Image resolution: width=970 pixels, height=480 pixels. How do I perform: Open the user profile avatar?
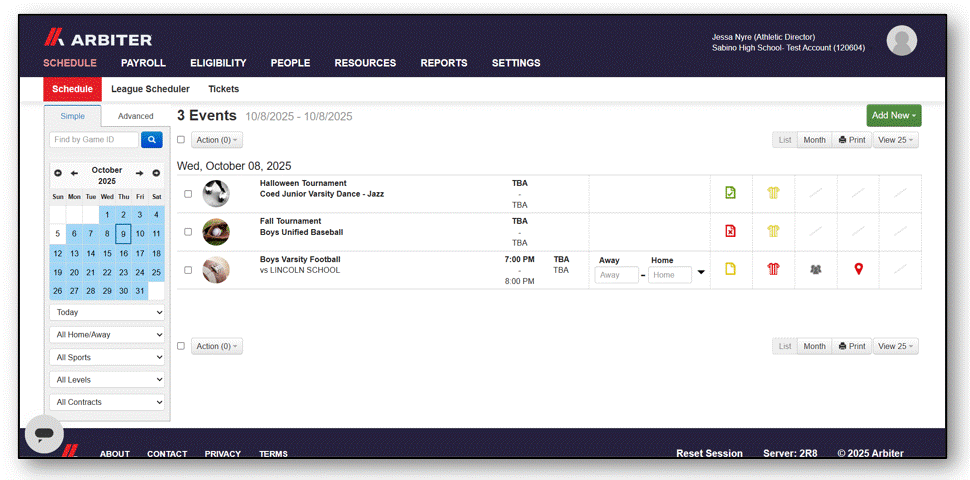(901, 41)
